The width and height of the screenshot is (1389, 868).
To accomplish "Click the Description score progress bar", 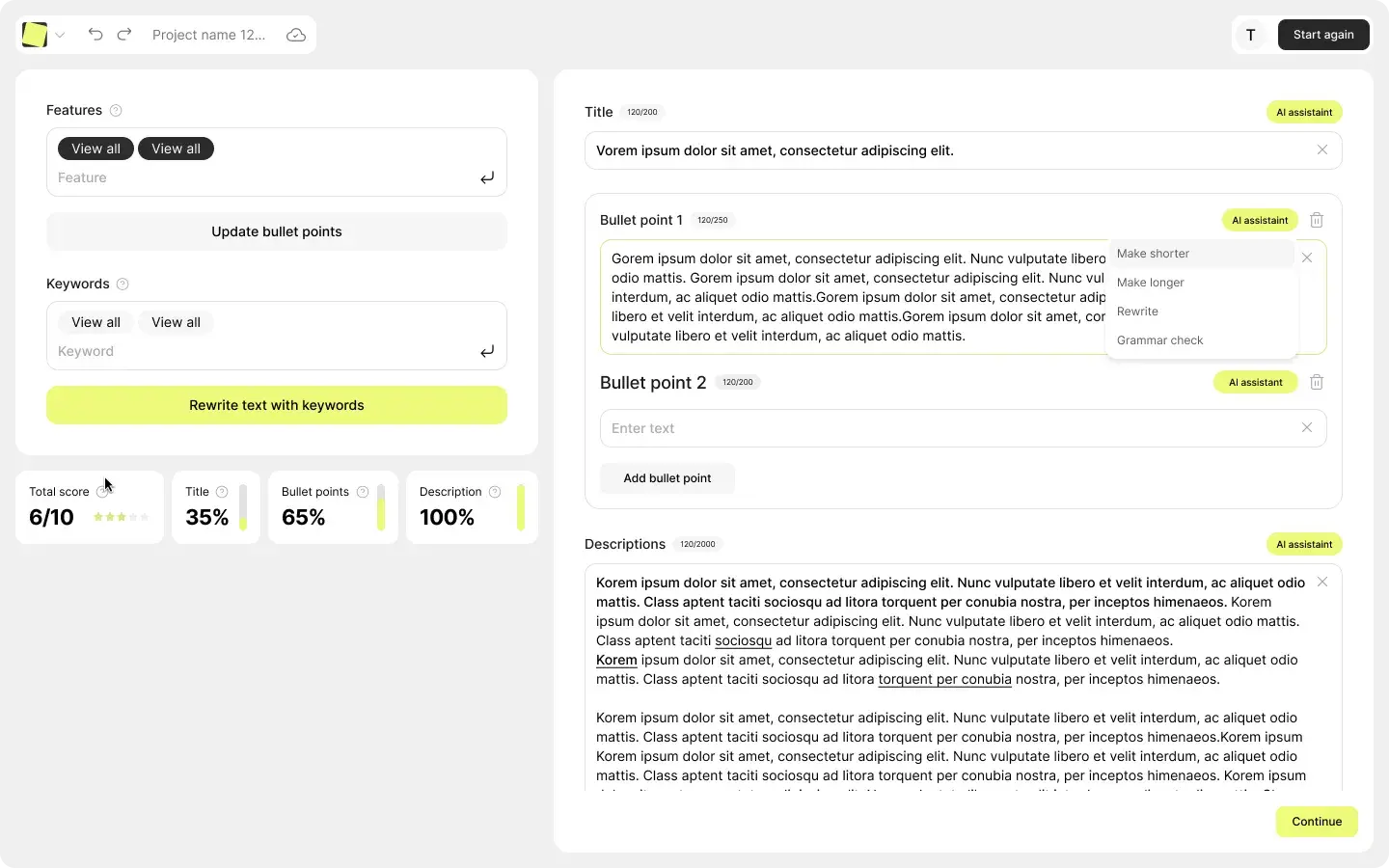I will tap(521, 507).
